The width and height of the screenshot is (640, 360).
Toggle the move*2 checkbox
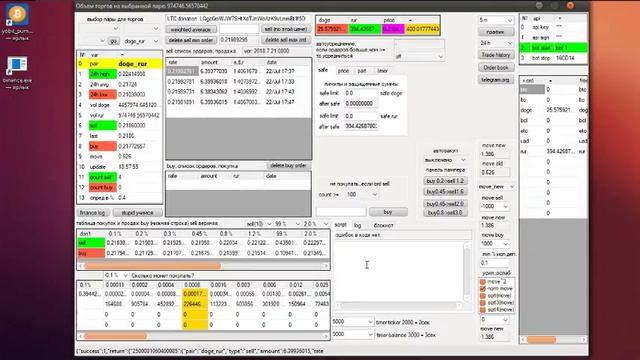coord(483,282)
